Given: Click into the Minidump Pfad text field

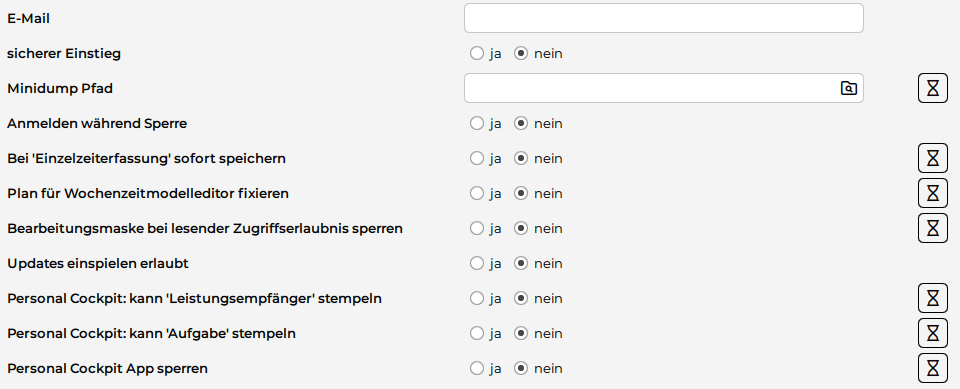Looking at the screenshot, I should 650,88.
